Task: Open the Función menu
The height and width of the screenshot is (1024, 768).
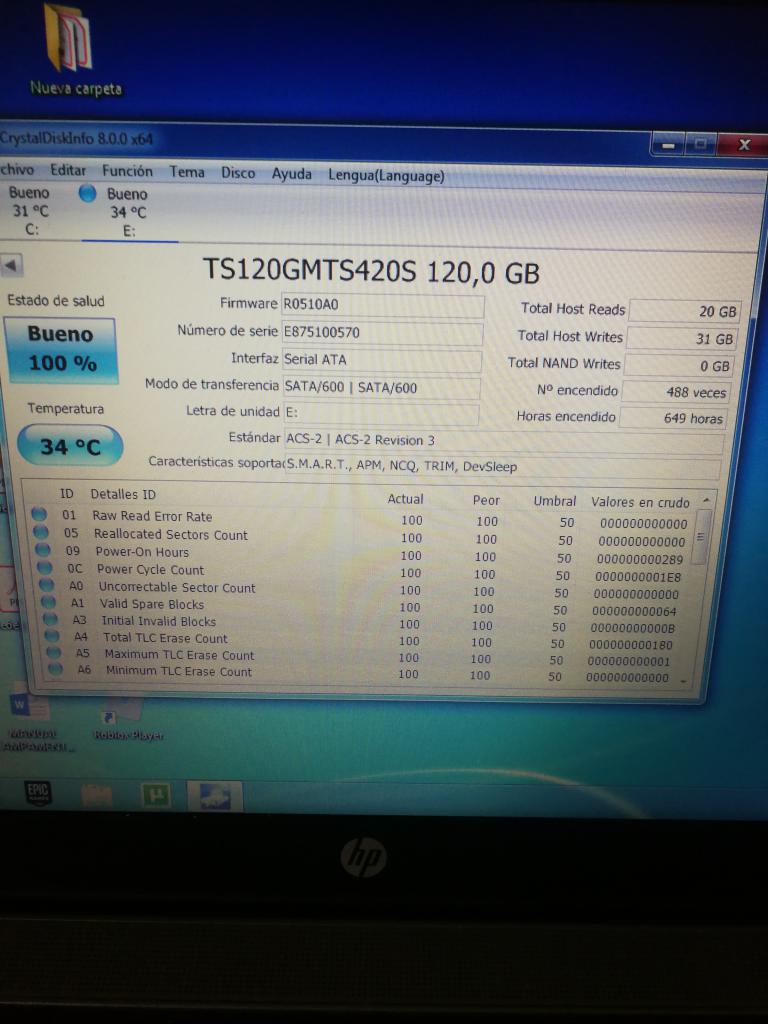Action: (x=127, y=171)
